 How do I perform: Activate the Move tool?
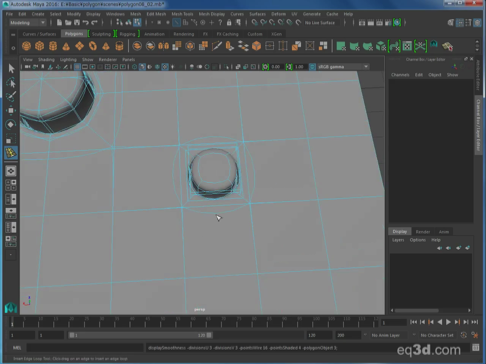11,110
